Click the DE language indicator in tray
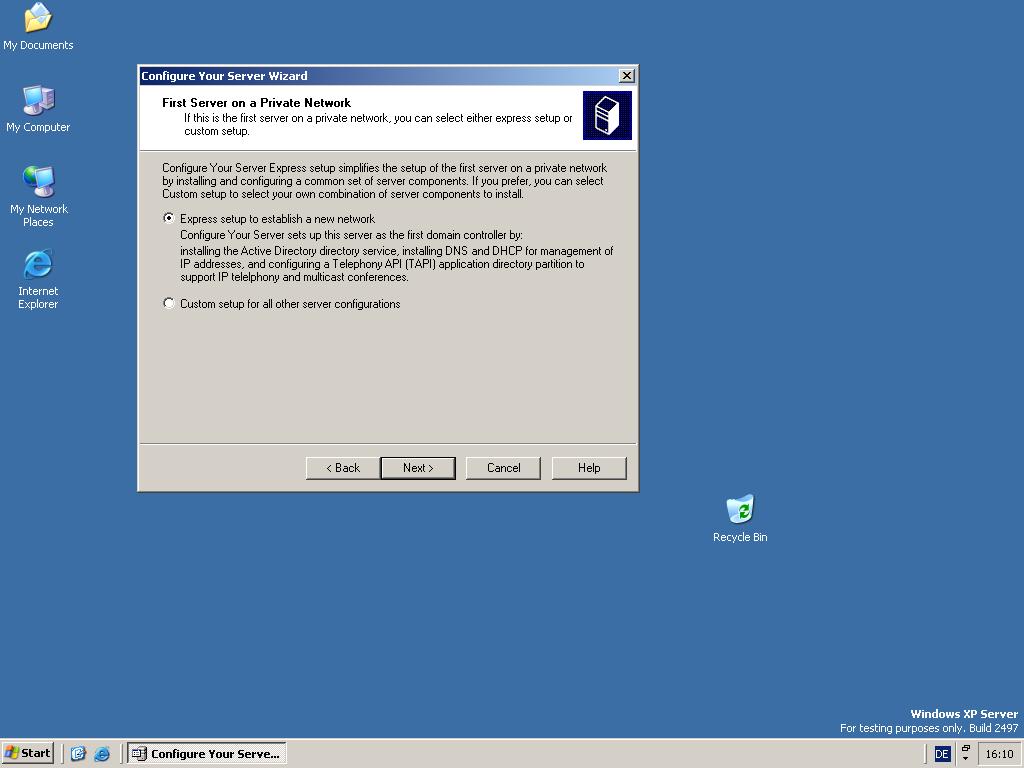 click(942, 754)
